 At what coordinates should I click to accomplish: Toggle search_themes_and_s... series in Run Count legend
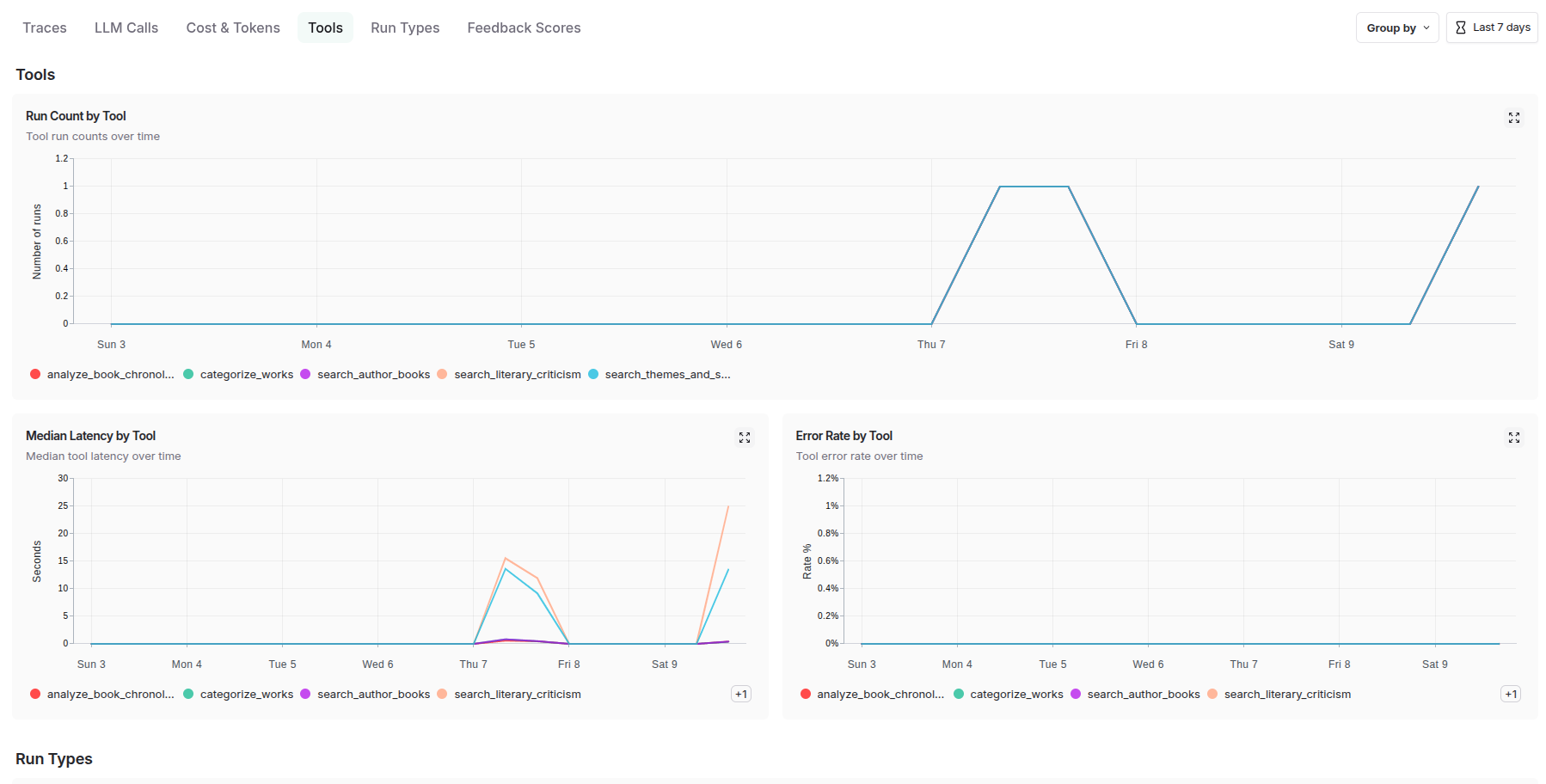pos(666,374)
